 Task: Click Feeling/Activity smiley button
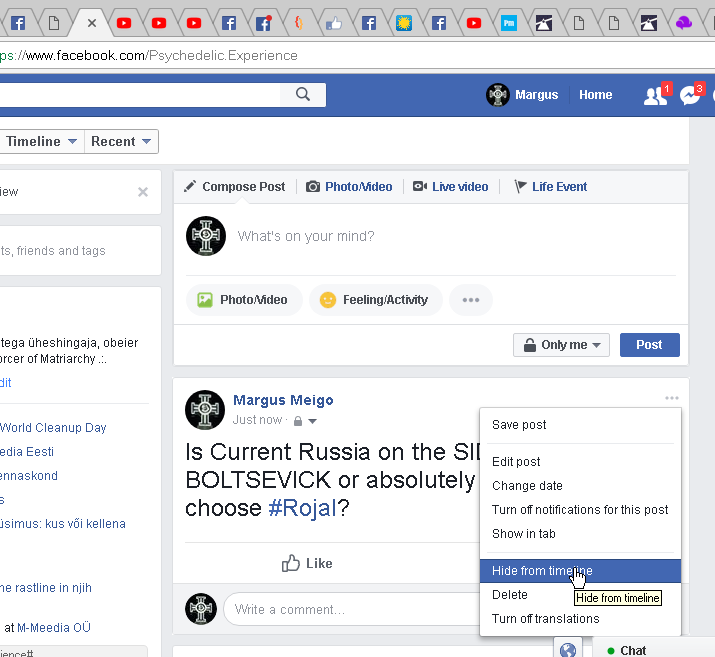(x=376, y=300)
